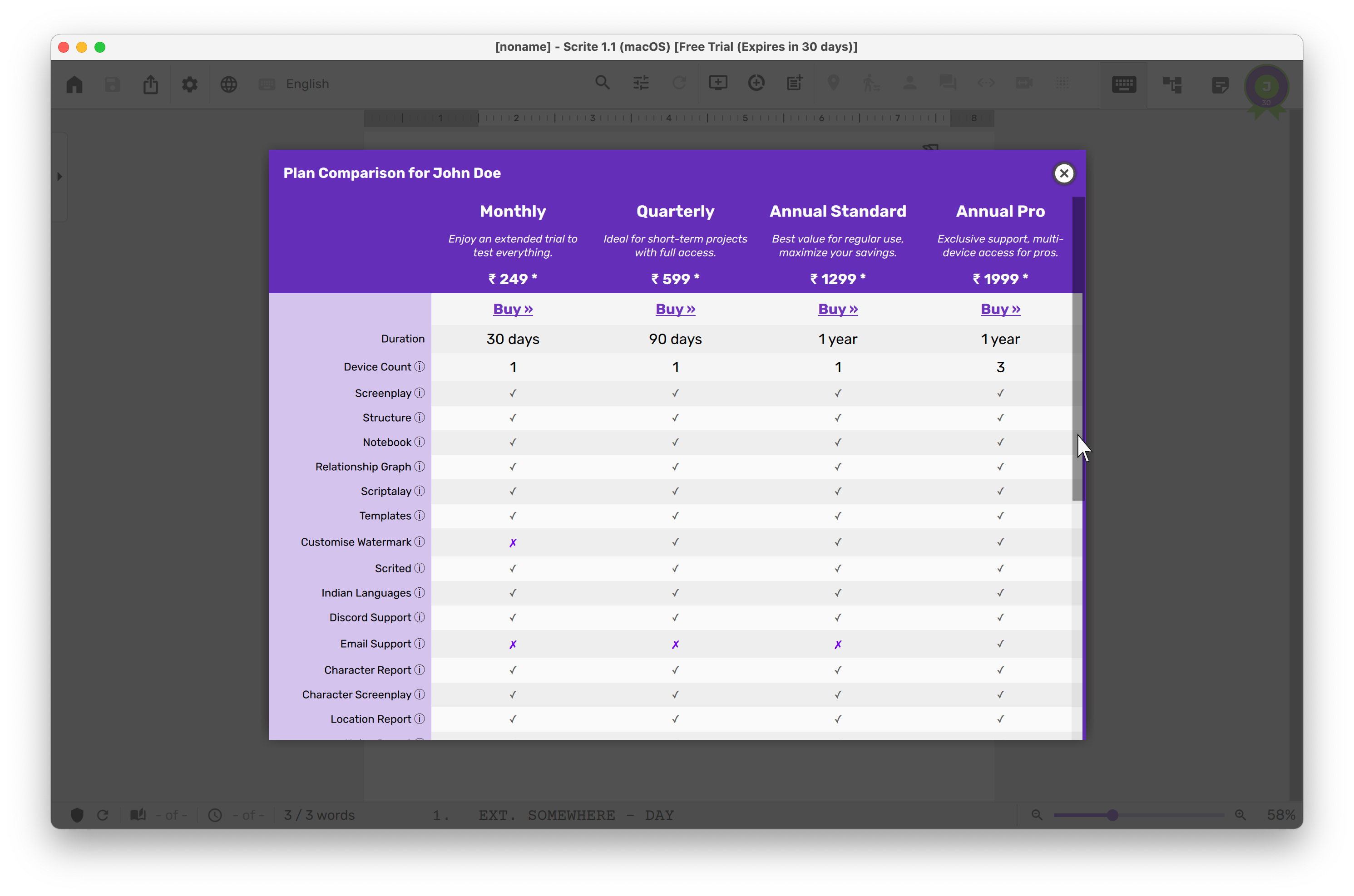This screenshot has width=1354, height=896.
Task: Click the page count book icon
Action: click(x=138, y=814)
